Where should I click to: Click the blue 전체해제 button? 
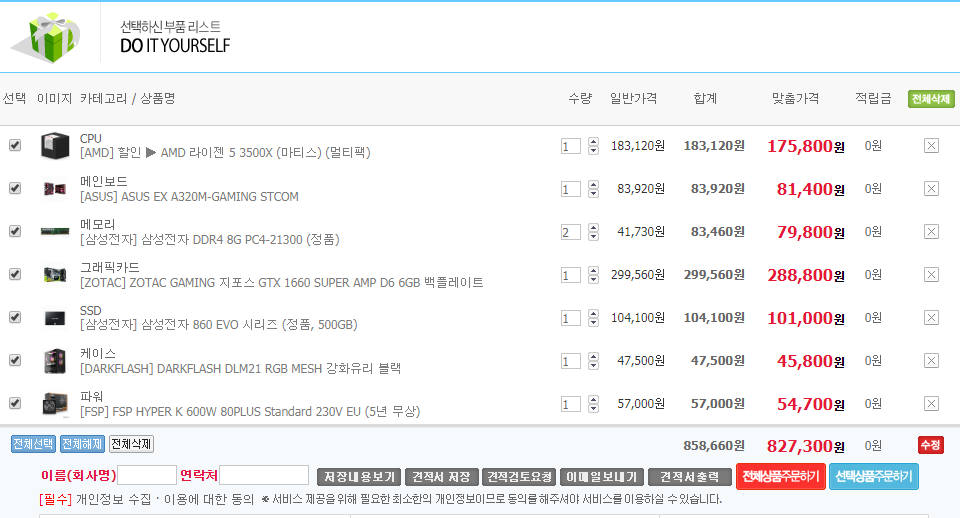click(x=82, y=444)
